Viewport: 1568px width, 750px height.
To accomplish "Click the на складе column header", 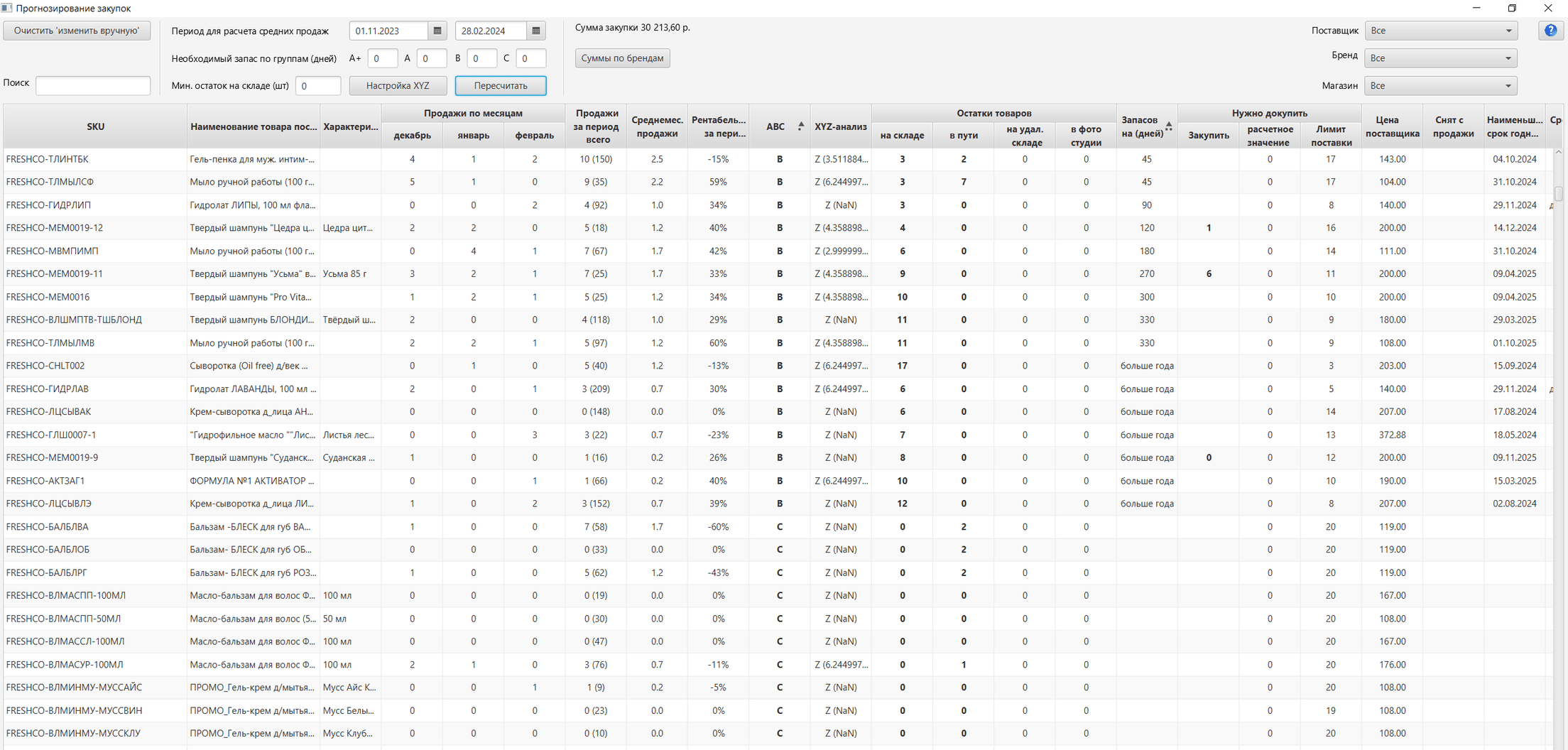I will 902,136.
